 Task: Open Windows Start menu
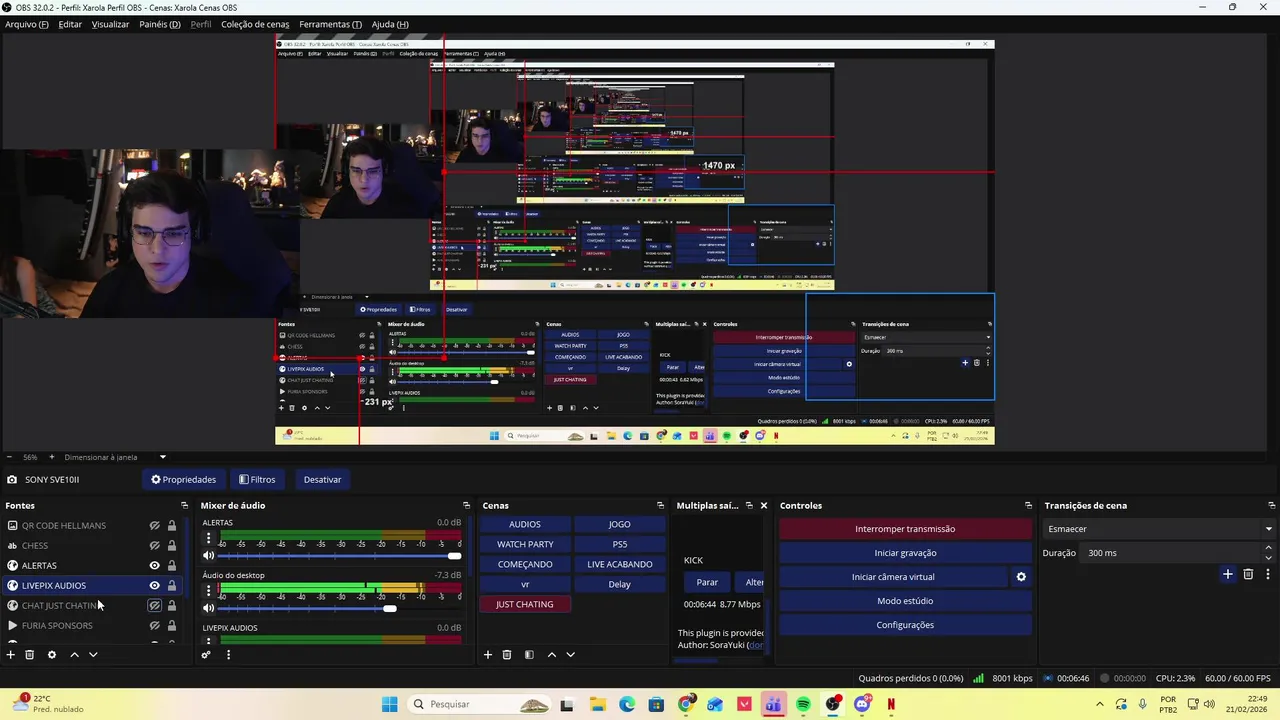(389, 705)
